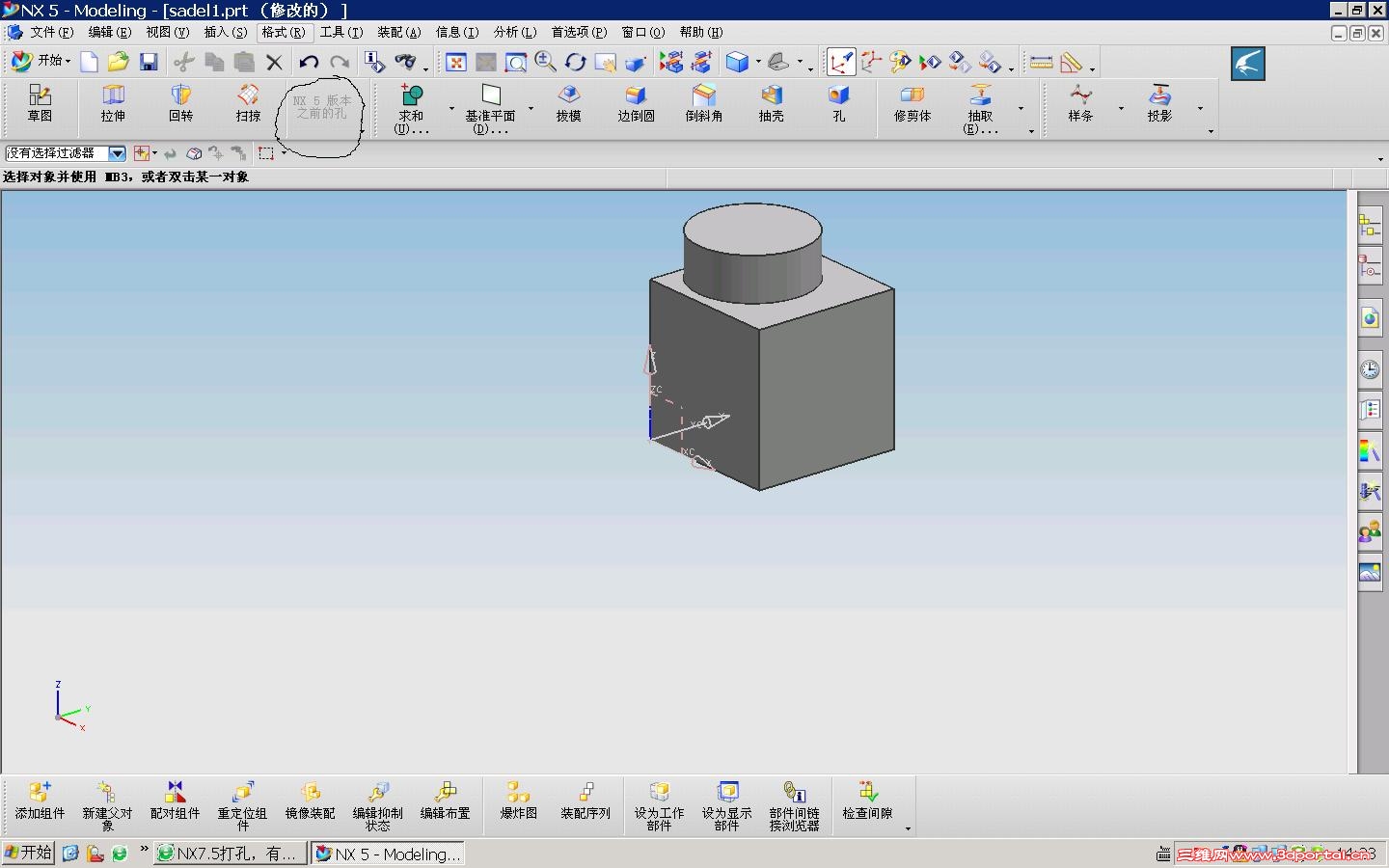The image size is (1389, 868).
Task: Select the 拉伸 (Extrude) tool
Action: [x=113, y=104]
